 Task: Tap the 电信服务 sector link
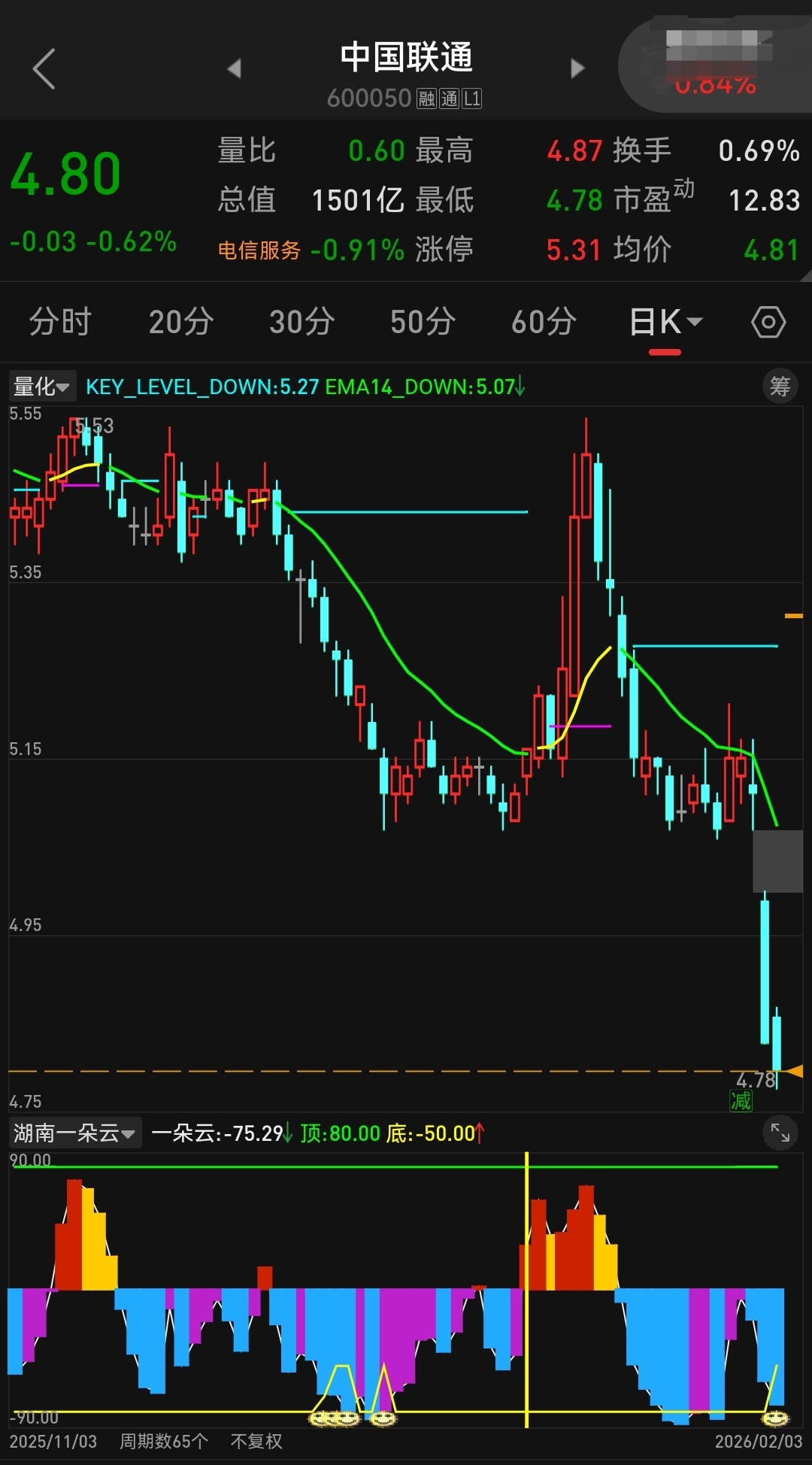(259, 250)
